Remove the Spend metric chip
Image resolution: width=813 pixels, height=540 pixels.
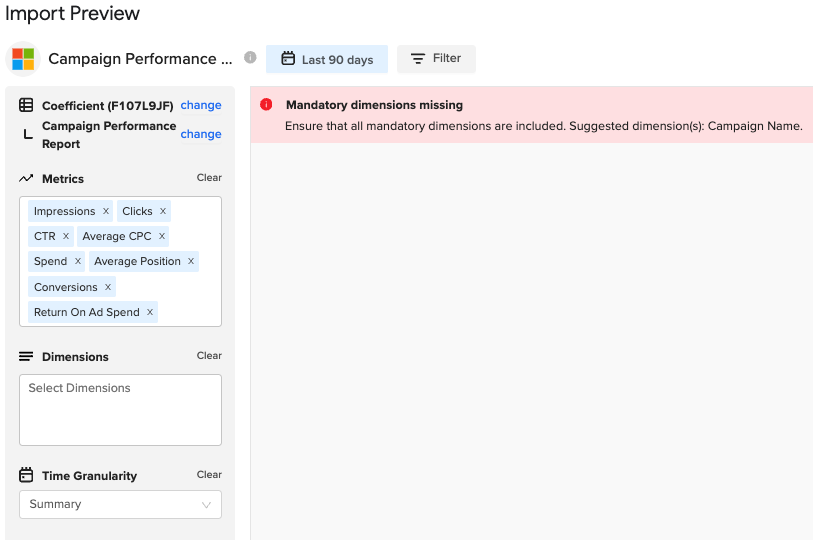[x=78, y=261]
